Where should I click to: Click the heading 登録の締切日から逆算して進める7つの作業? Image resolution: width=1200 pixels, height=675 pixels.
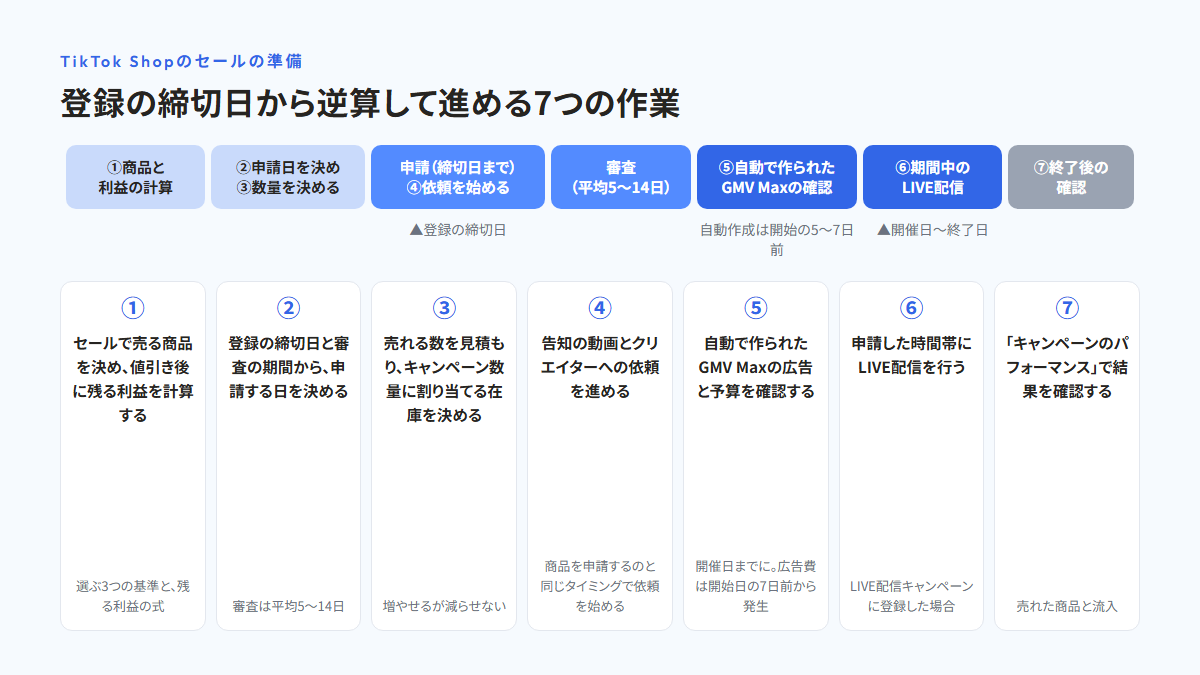point(370,104)
